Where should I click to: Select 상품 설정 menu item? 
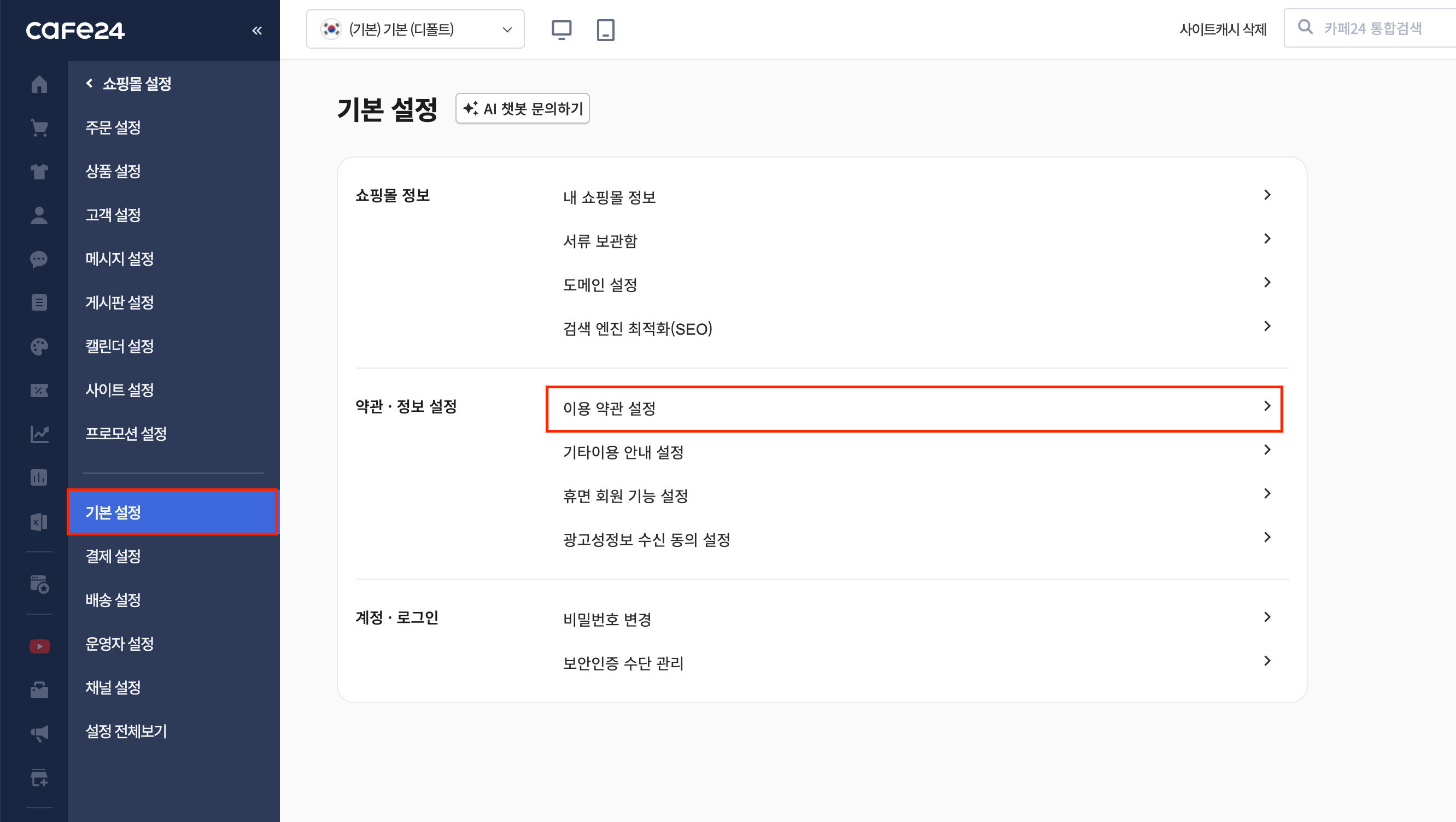pyautogui.click(x=173, y=171)
